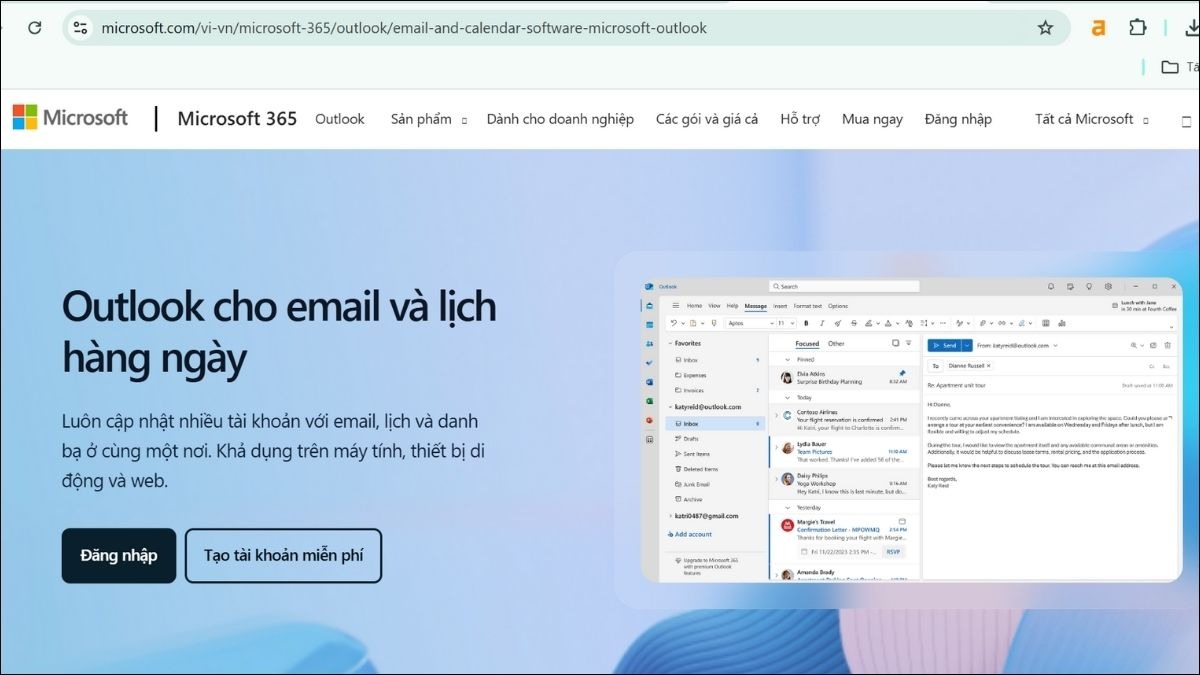Collapse katyreid@outlook.com account in preview
The width and height of the screenshot is (1200, 675).
[670, 407]
